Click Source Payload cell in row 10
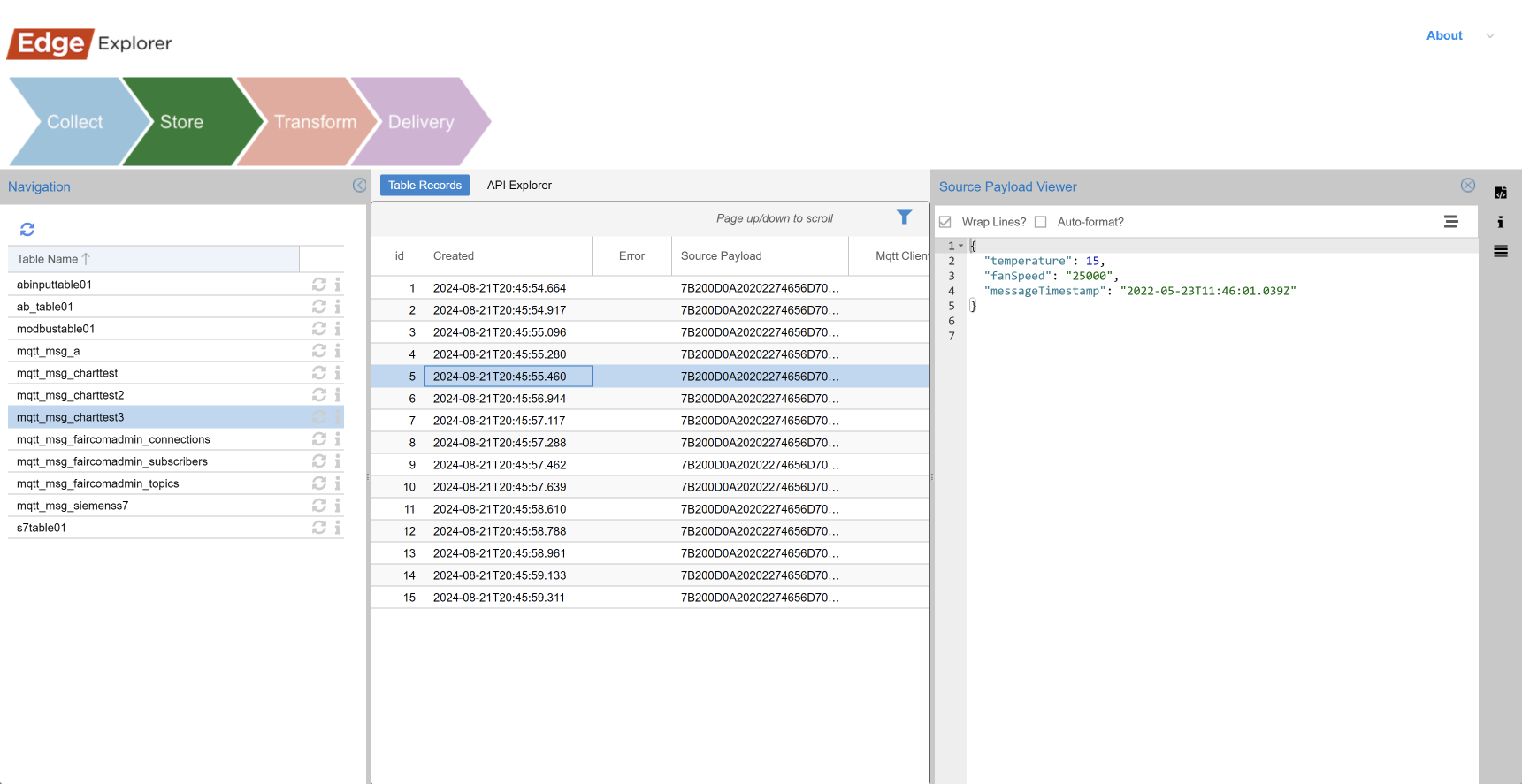The image size is (1522, 784). point(760,487)
